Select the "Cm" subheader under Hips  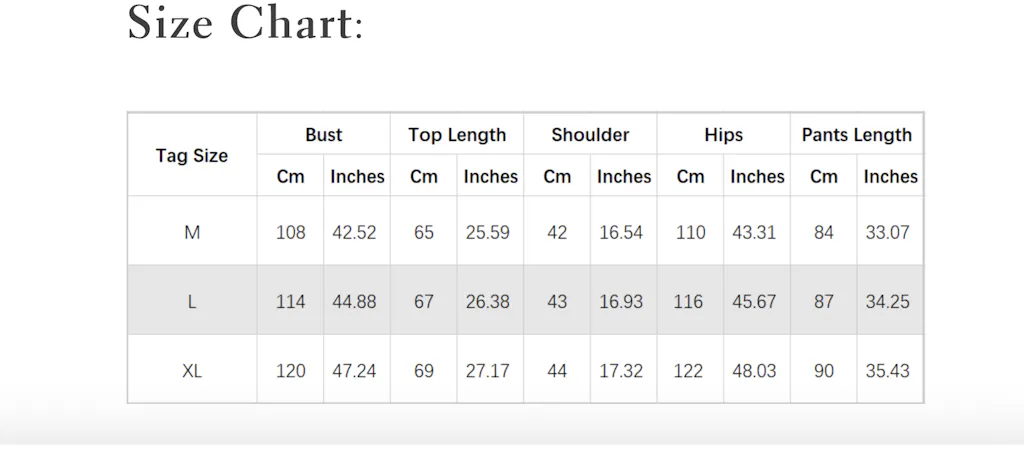(690, 177)
